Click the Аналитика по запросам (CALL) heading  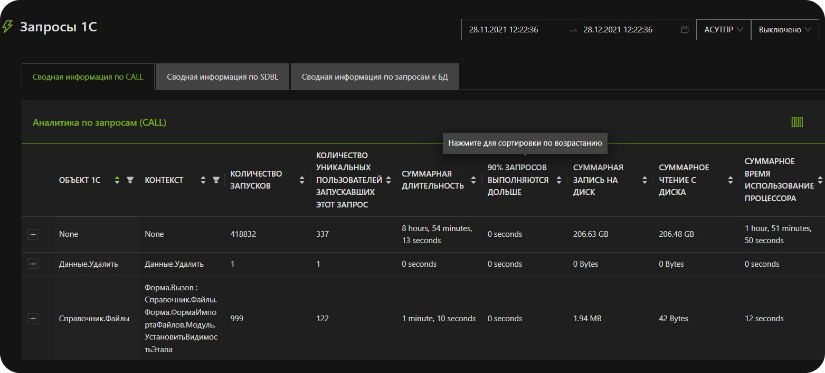(x=99, y=123)
